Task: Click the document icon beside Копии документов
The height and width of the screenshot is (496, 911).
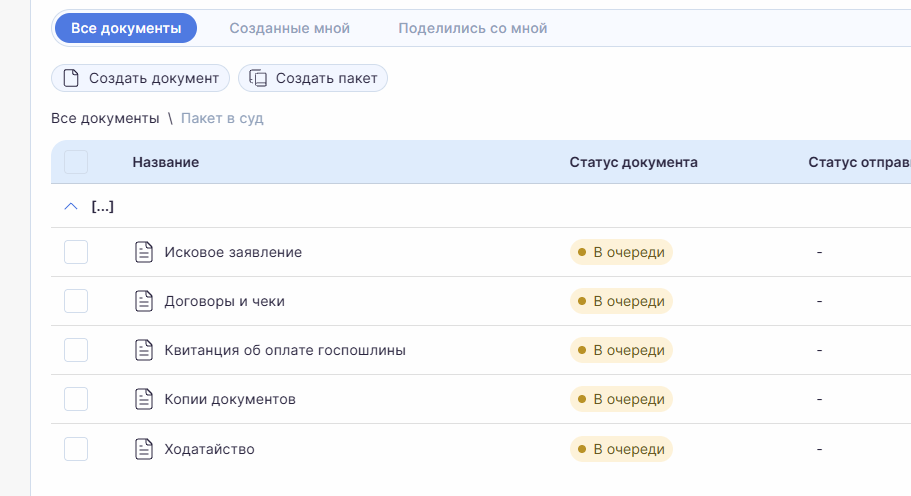Action: (144, 399)
